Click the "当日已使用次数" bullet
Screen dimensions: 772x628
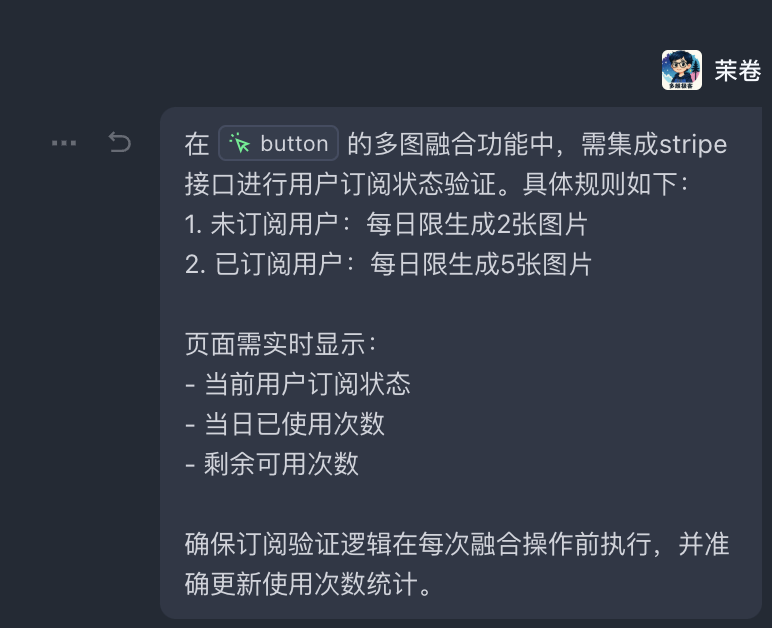[284, 424]
